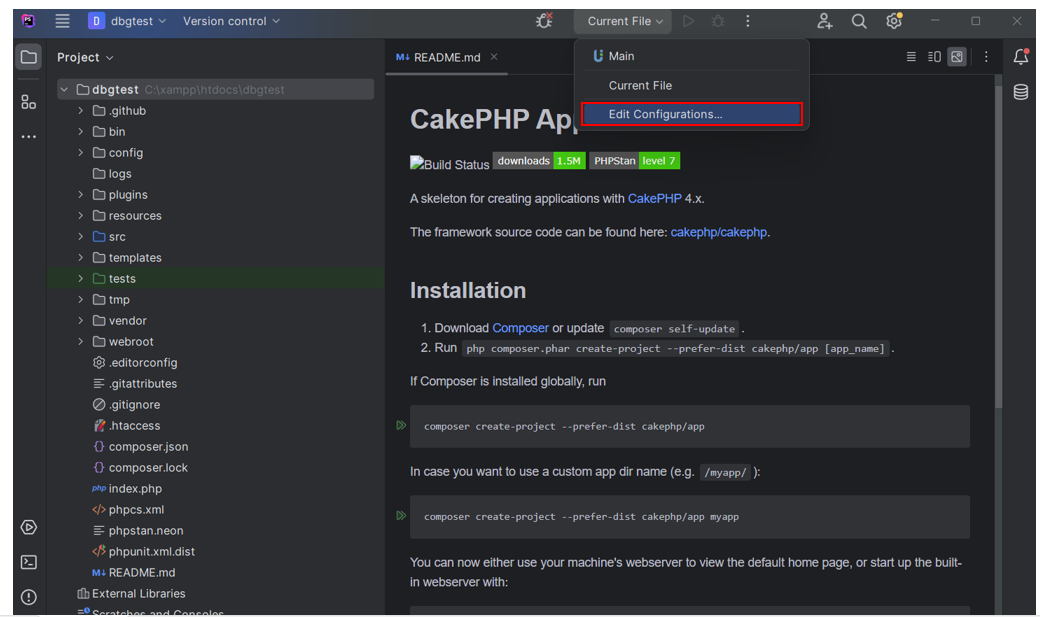Click the downloads 1.5M badge
The image size is (1040, 617).
tap(539, 161)
